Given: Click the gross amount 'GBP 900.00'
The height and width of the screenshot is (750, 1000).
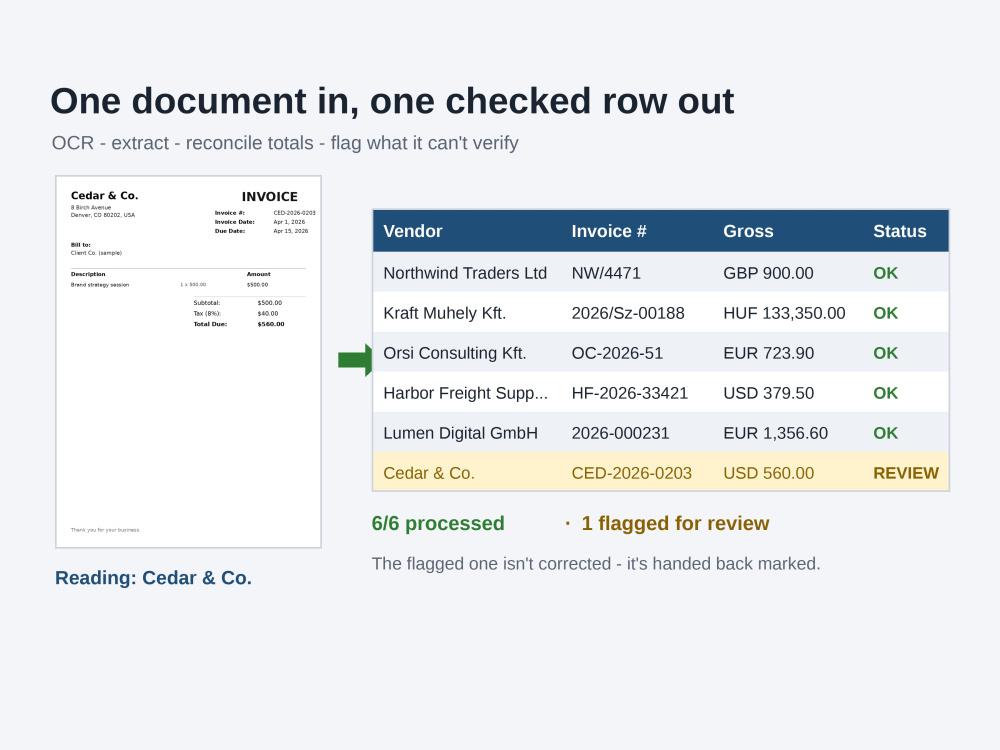Looking at the screenshot, I should [768, 273].
